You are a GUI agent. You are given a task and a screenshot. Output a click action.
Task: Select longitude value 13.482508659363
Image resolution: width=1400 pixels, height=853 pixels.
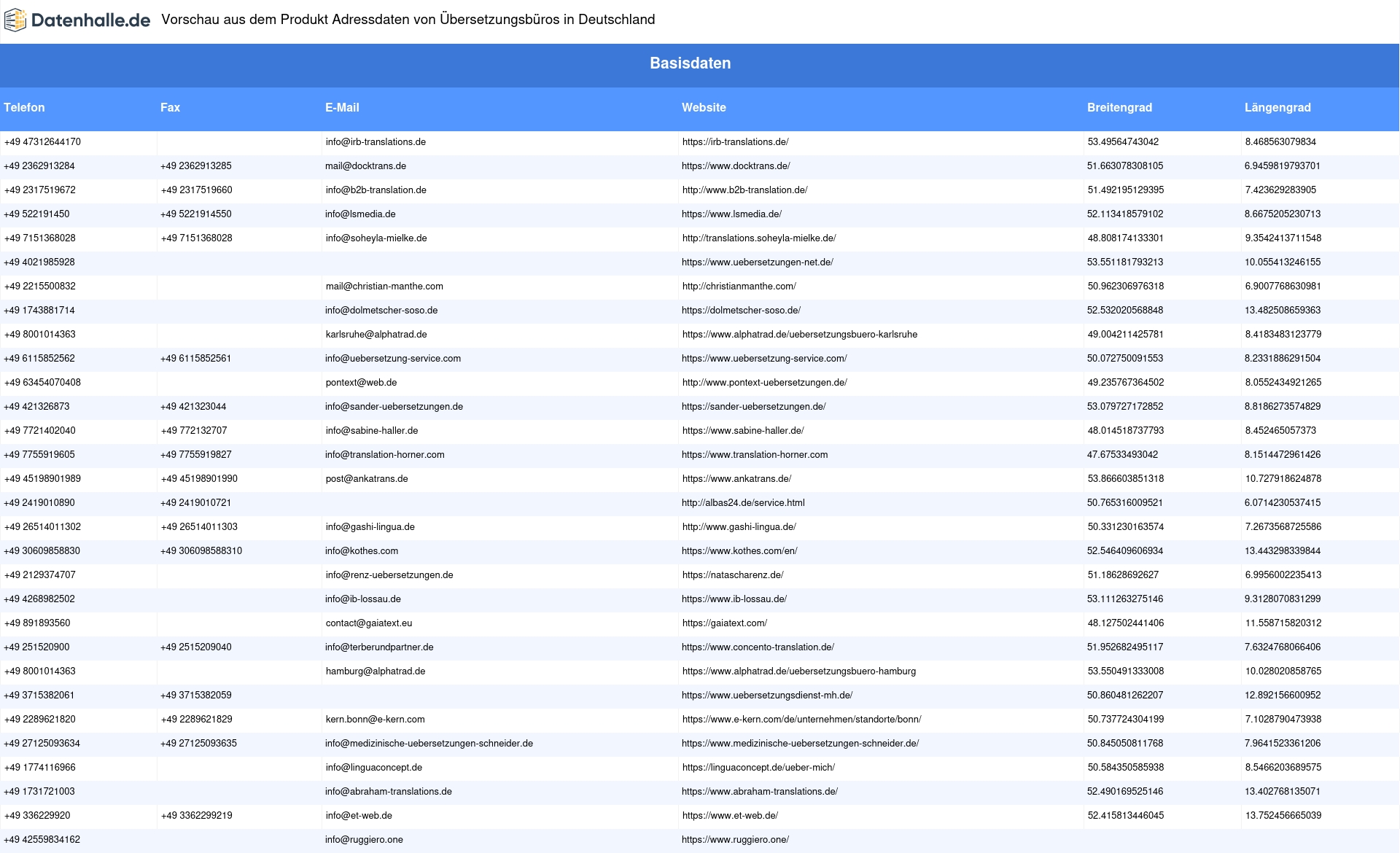coord(1283,311)
